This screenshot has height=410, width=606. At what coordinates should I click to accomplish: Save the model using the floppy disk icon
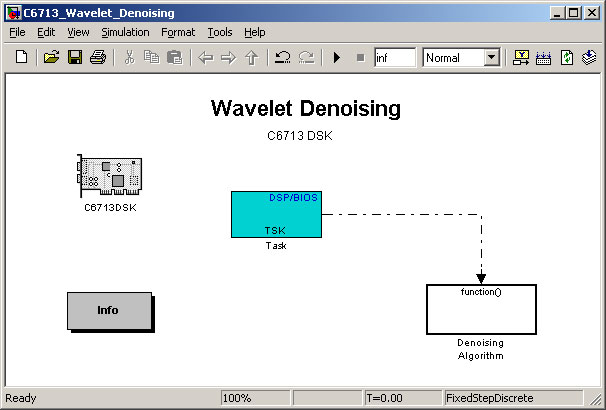(75, 57)
